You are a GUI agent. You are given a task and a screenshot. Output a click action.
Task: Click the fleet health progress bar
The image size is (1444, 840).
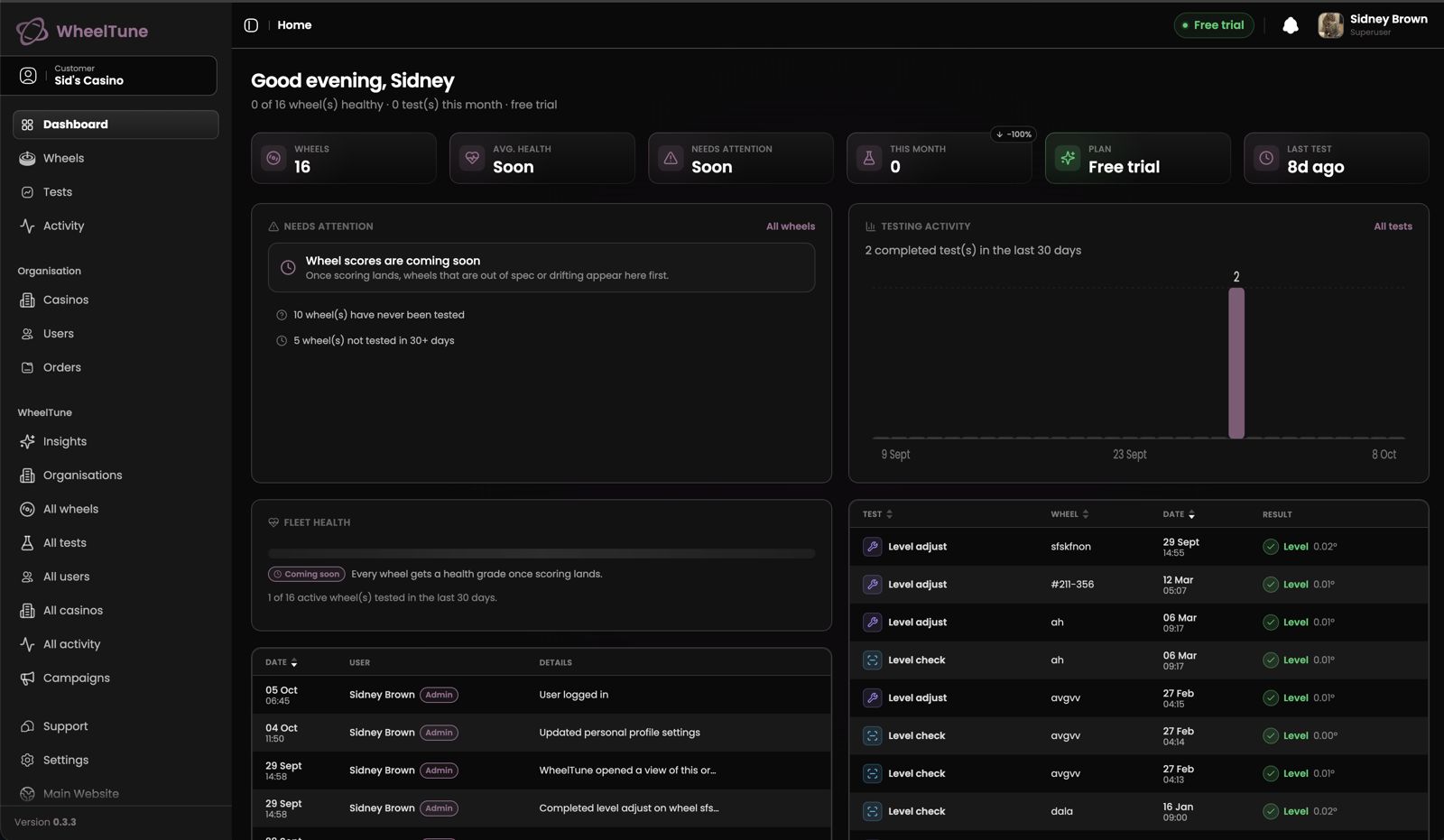point(541,553)
